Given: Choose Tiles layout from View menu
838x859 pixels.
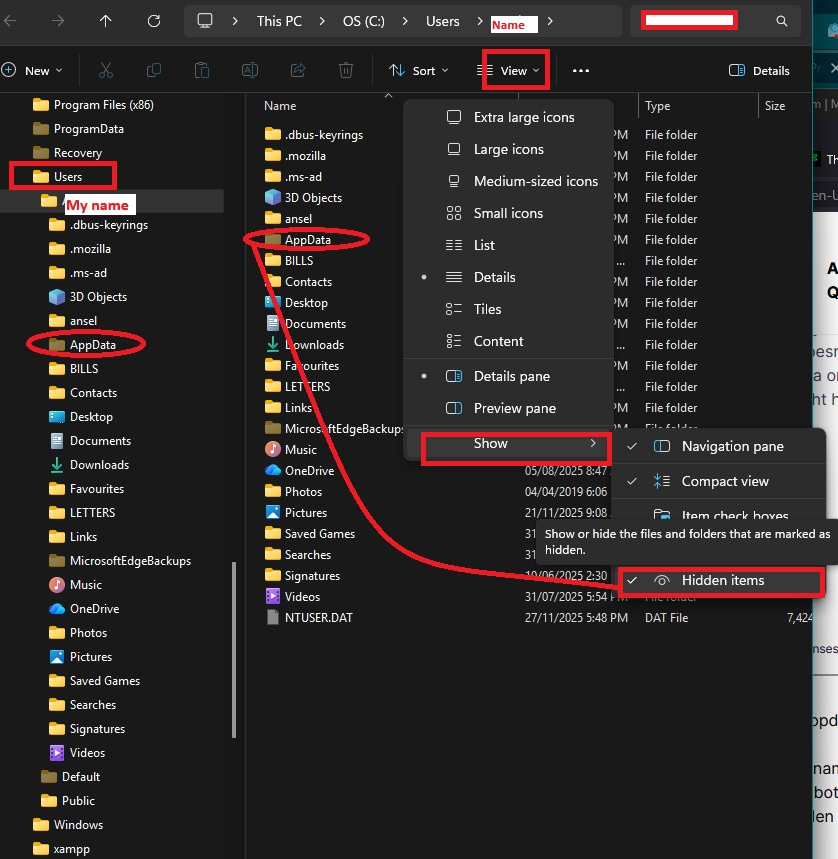Looking at the screenshot, I should pyautogui.click(x=487, y=309).
